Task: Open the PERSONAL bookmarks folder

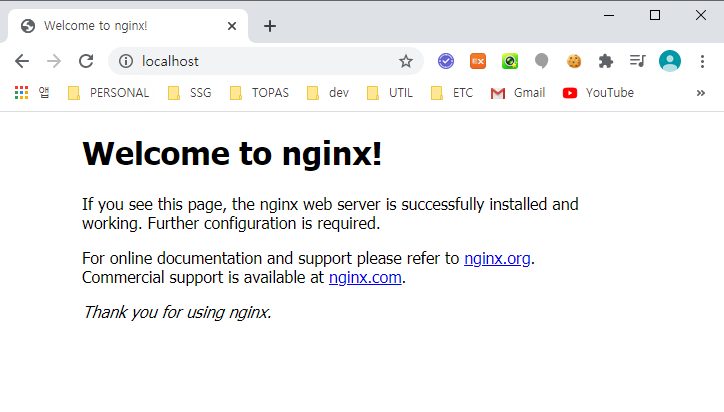Action: (x=109, y=93)
